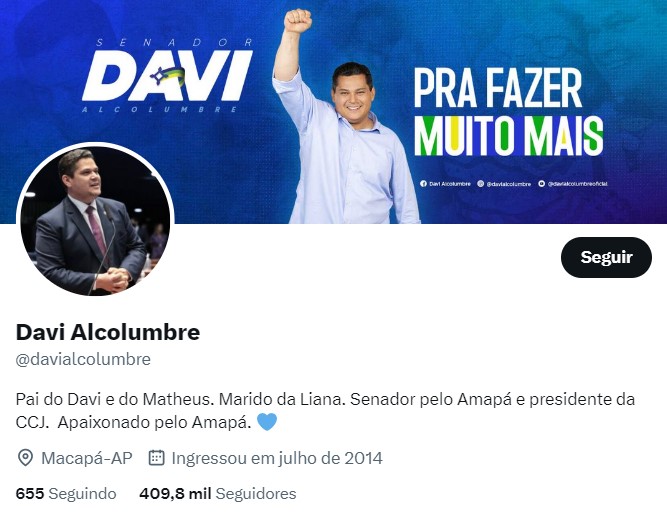Open the 655 Seguindo following list
The image size is (667, 512).
click(x=66, y=494)
